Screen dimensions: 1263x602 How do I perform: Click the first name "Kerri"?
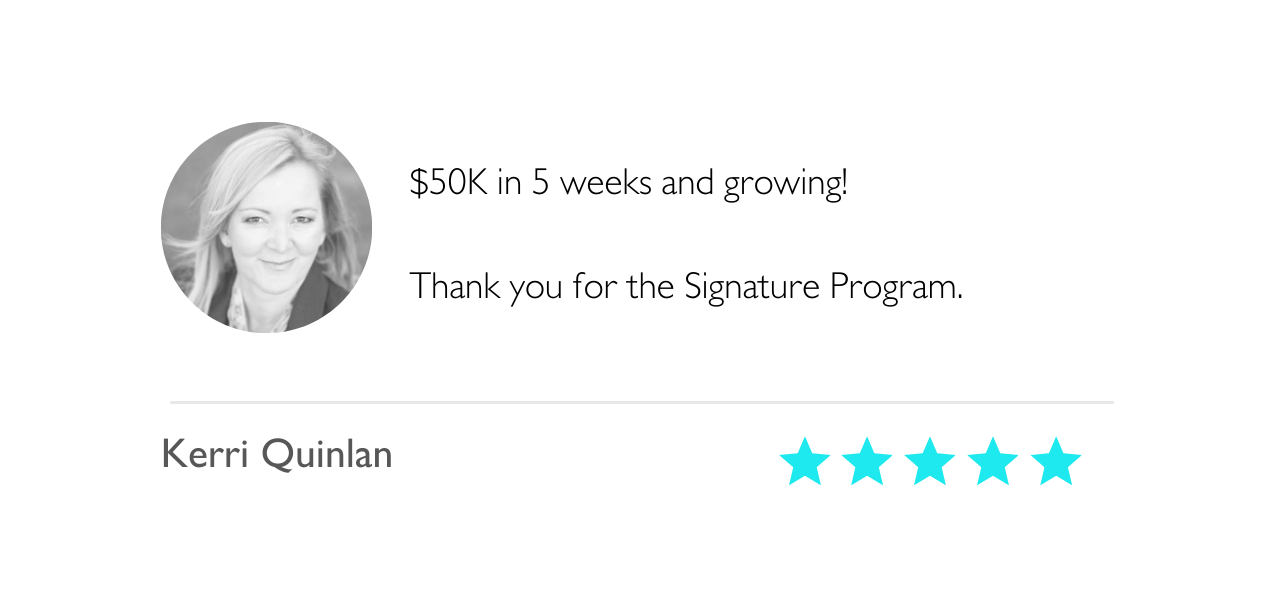click(206, 455)
